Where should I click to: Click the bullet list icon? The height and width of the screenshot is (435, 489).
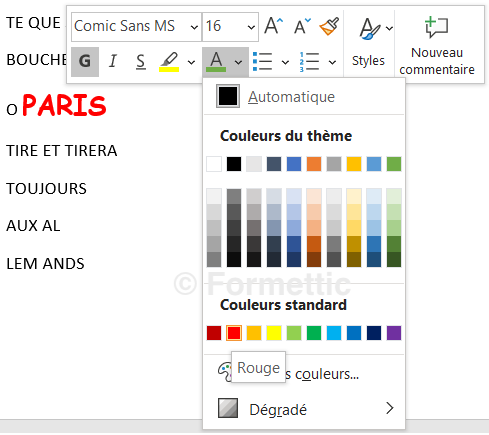coord(263,62)
